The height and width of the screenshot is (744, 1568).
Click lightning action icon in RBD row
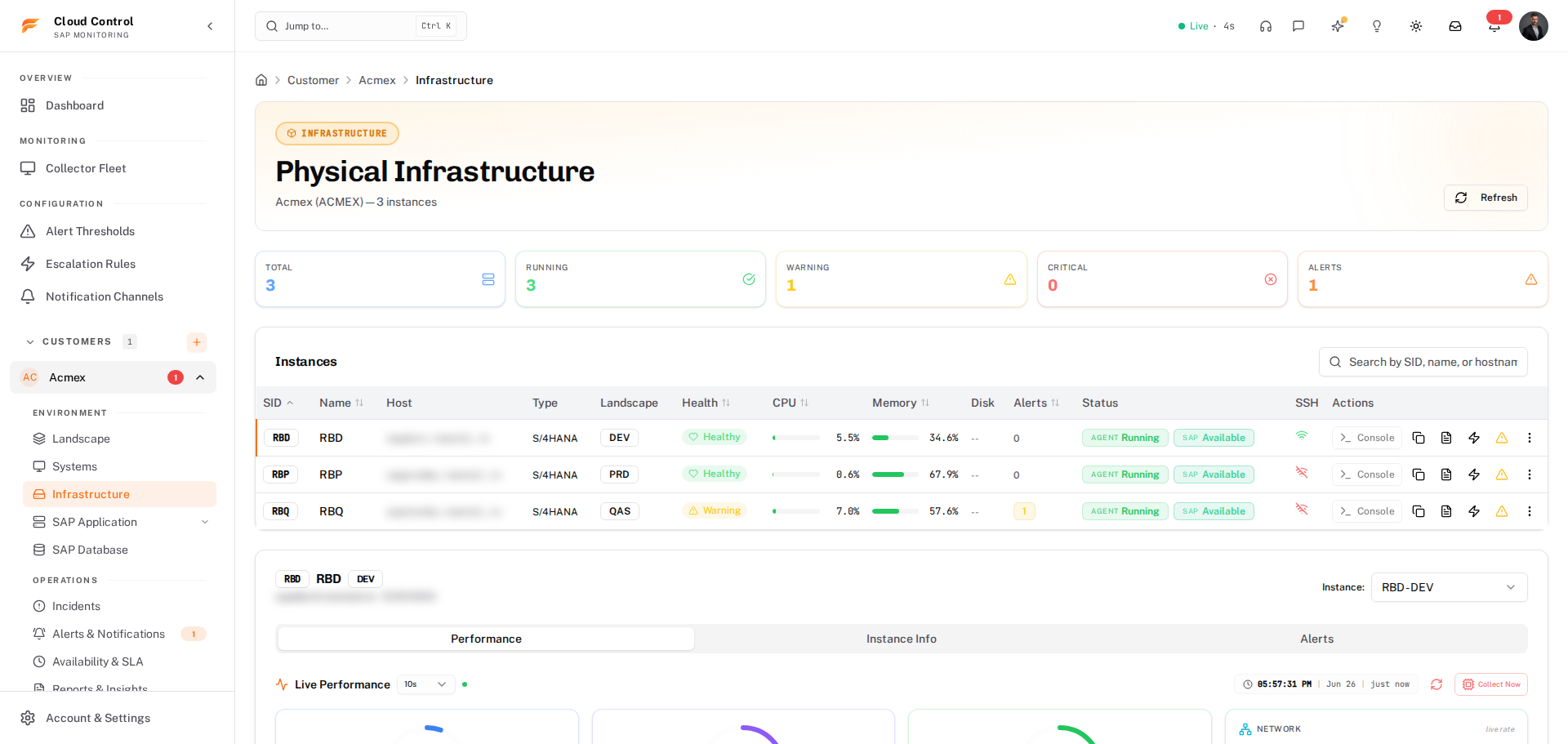(1474, 438)
